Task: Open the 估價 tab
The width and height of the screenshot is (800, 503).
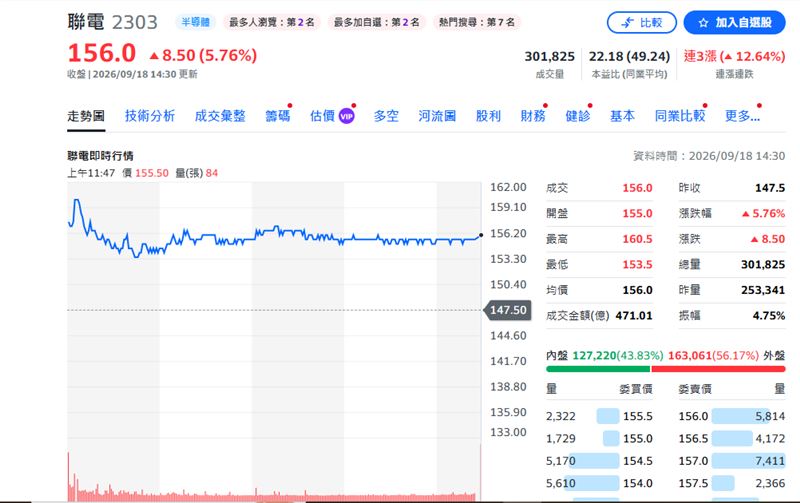Action: 322,116
